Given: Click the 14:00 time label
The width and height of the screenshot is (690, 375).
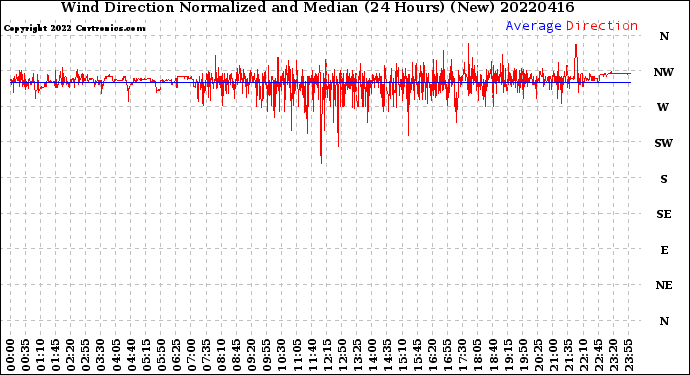Looking at the screenshot, I should 372,355.
